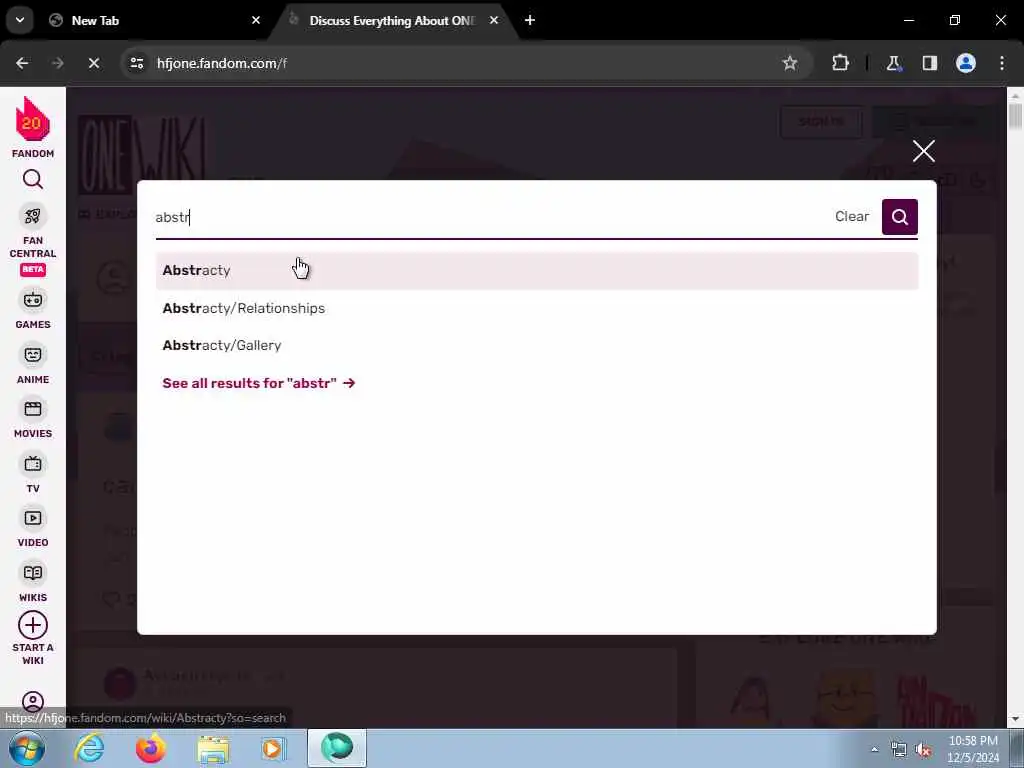Open the tab search dropdown arrow
Image resolution: width=1024 pixels, height=768 pixels.
[x=20, y=20]
